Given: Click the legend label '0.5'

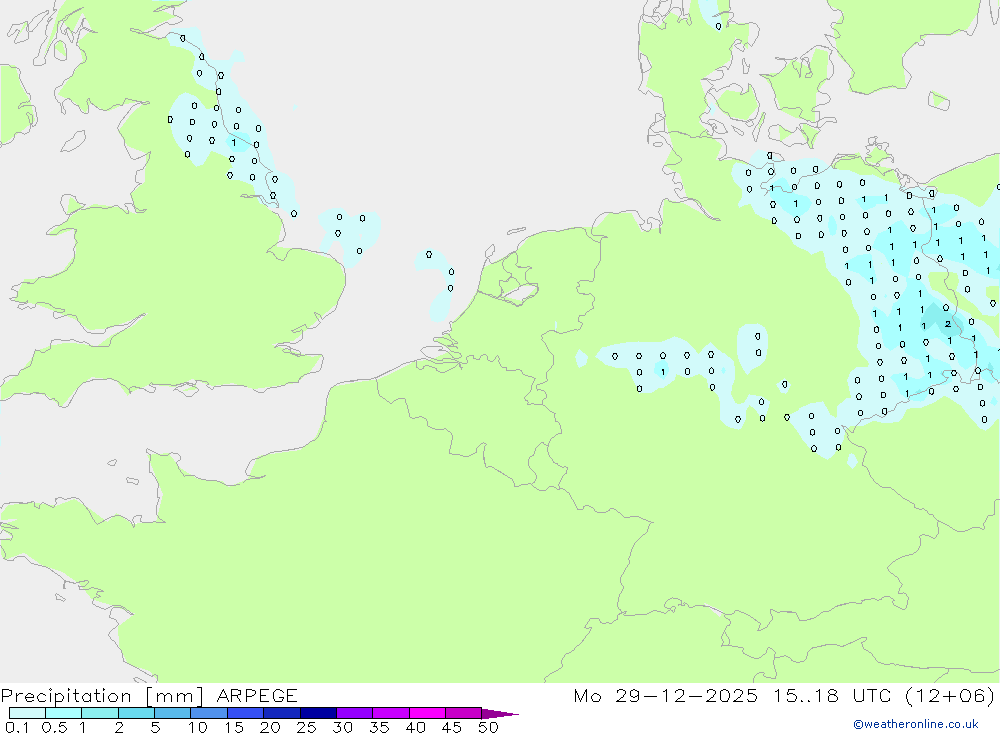Looking at the screenshot, I should point(54,727).
